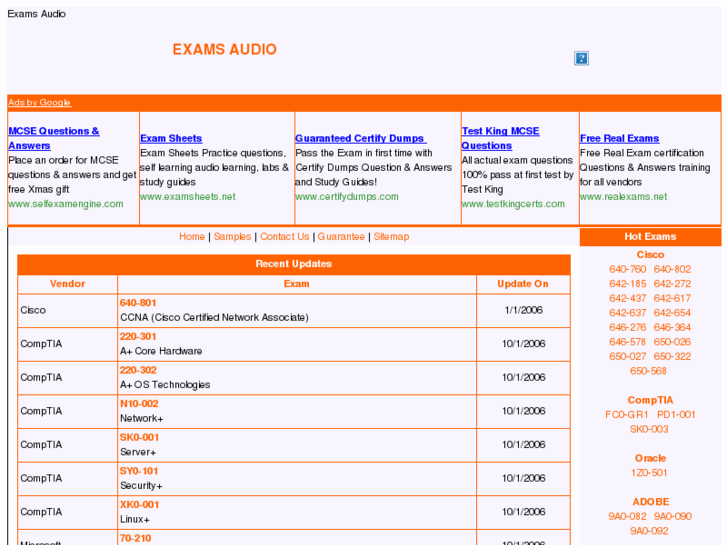Open ADOBE vendor heading in Hot Exams

pos(651,502)
